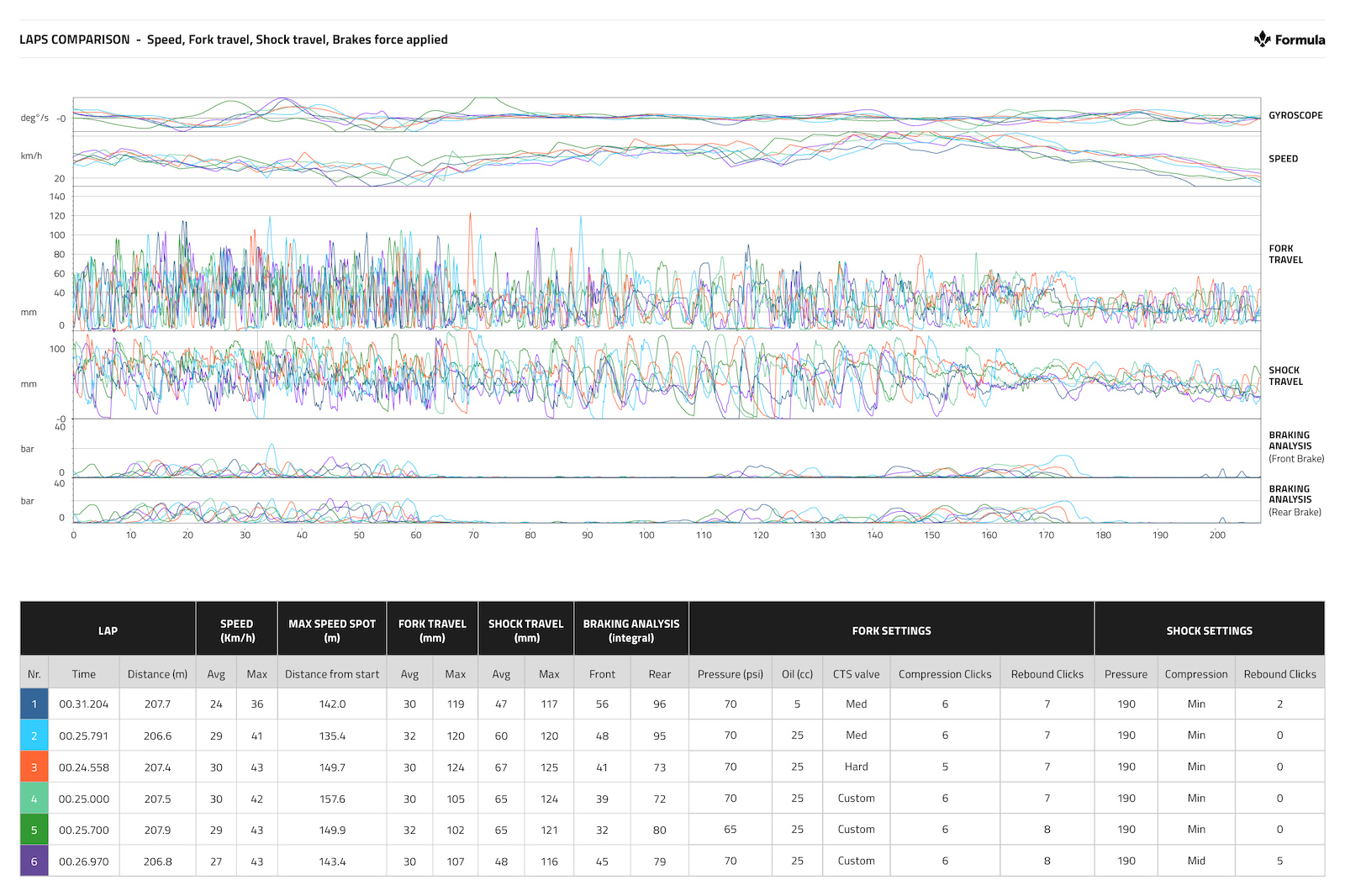1345x896 pixels.
Task: Click the SPEED chart label
Action: click(x=1283, y=158)
